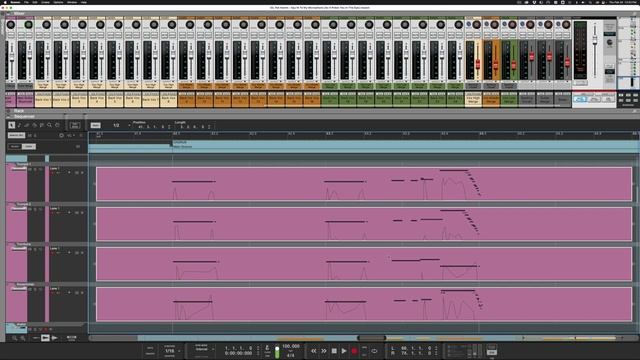Select the second pink track's note clip
The height and width of the screenshot is (360, 640).
364,224
